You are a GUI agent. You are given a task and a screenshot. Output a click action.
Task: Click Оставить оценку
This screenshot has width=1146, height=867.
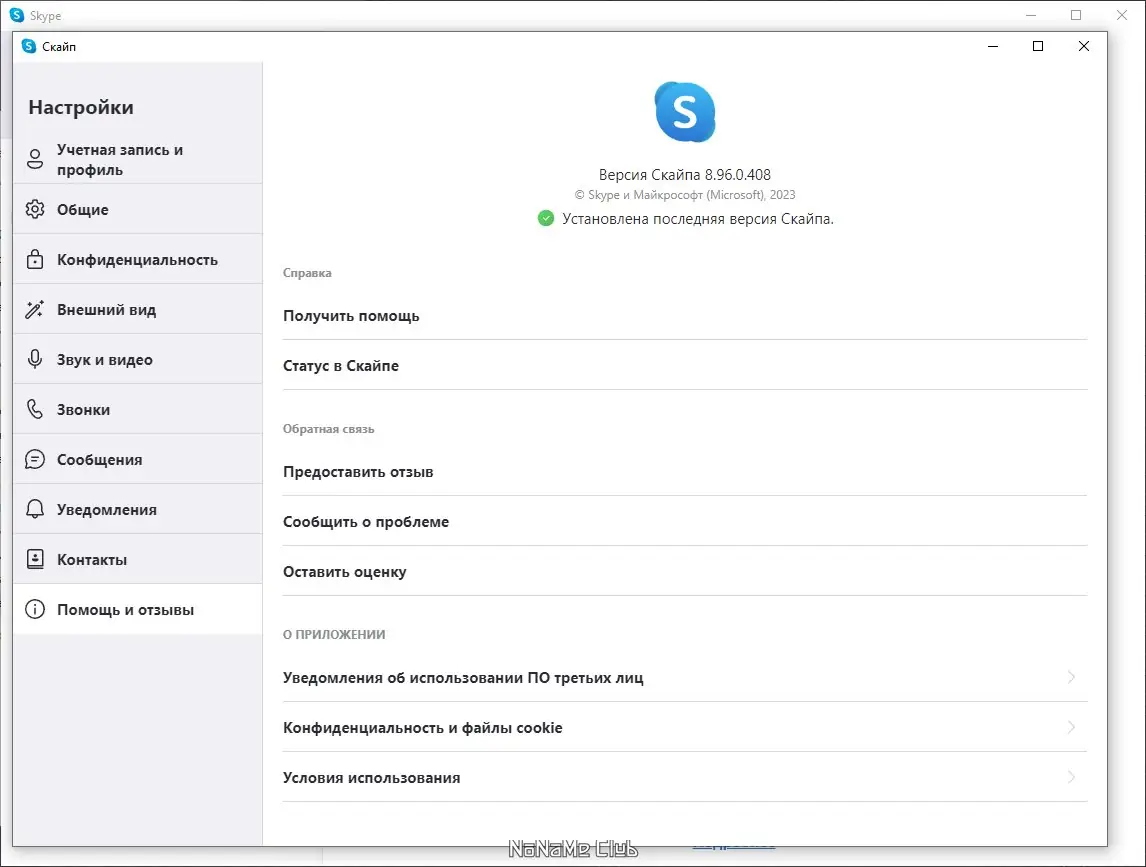pos(685,572)
